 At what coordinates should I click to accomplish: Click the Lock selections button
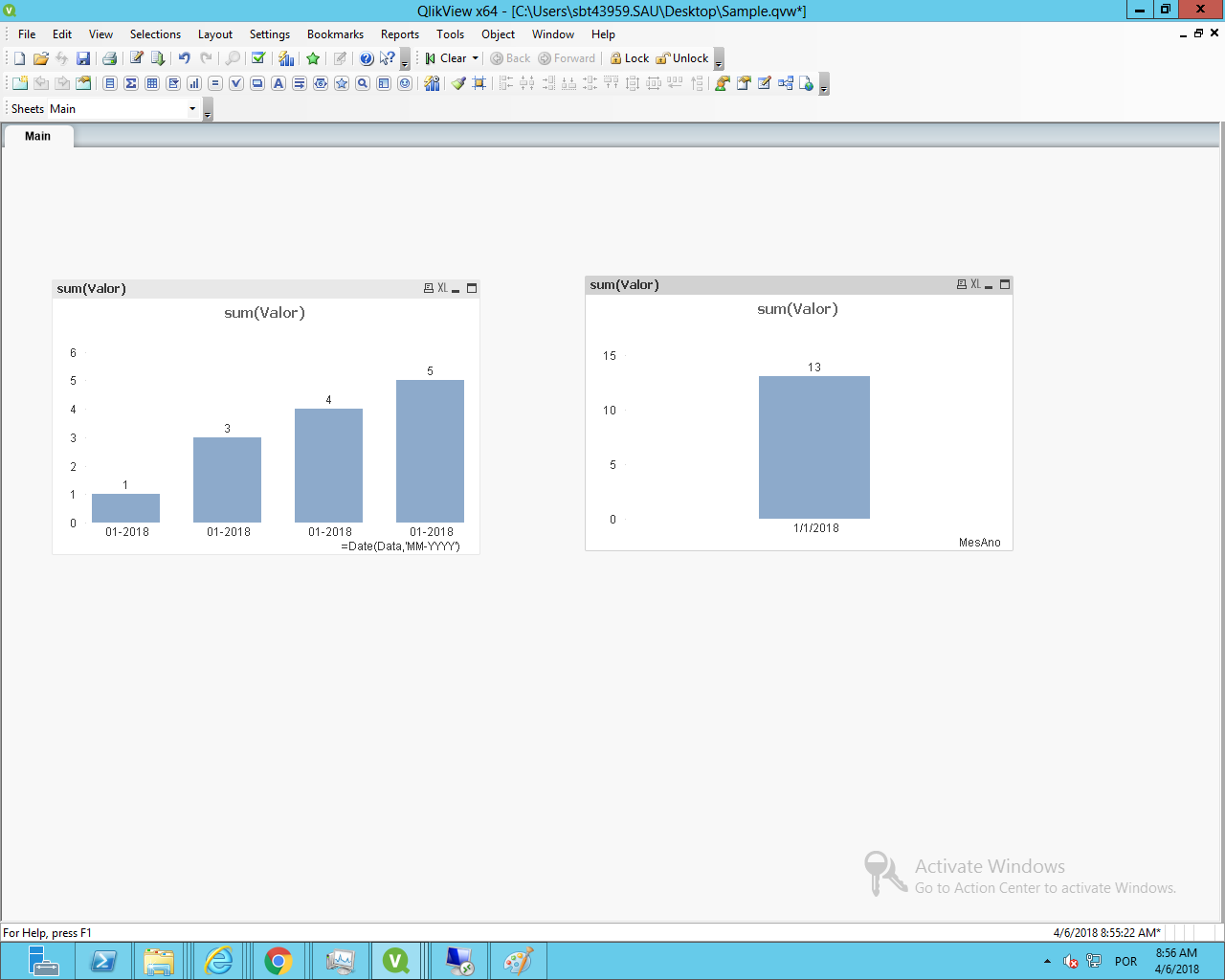coord(630,58)
